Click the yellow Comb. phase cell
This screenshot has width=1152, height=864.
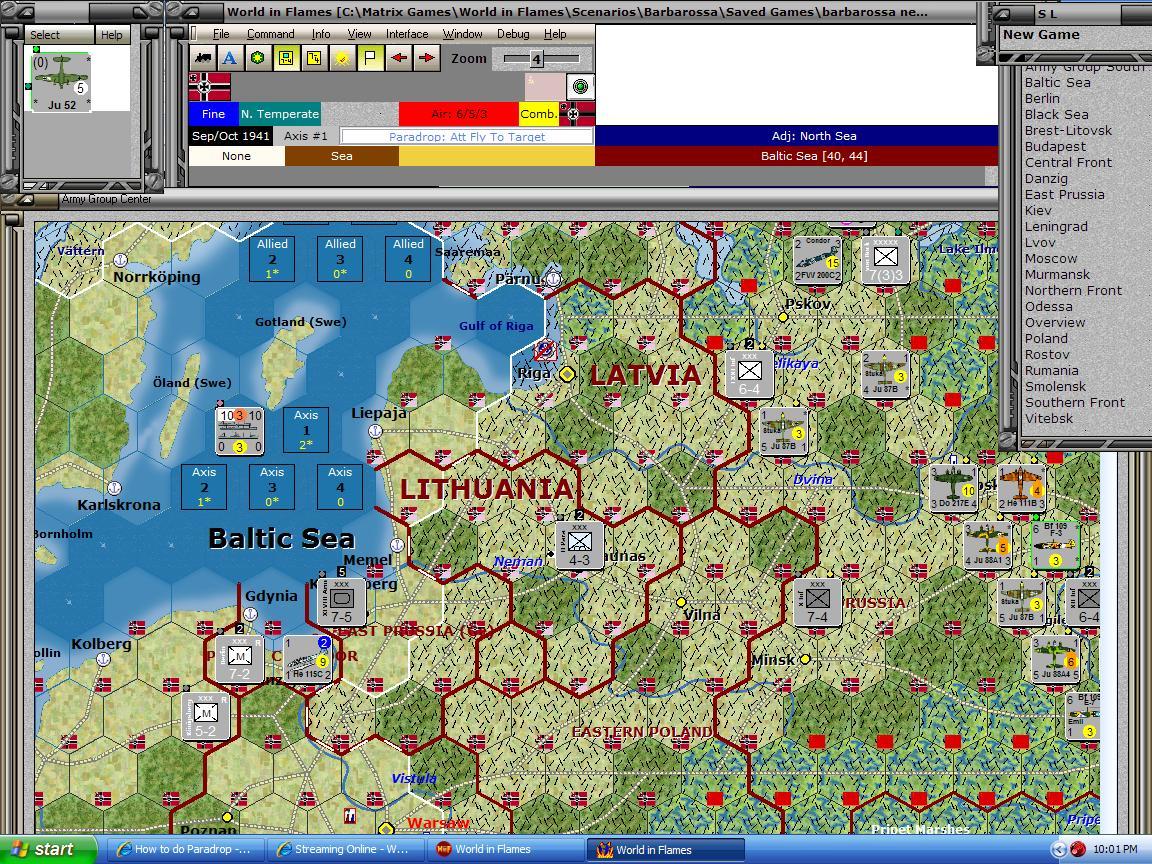(539, 114)
